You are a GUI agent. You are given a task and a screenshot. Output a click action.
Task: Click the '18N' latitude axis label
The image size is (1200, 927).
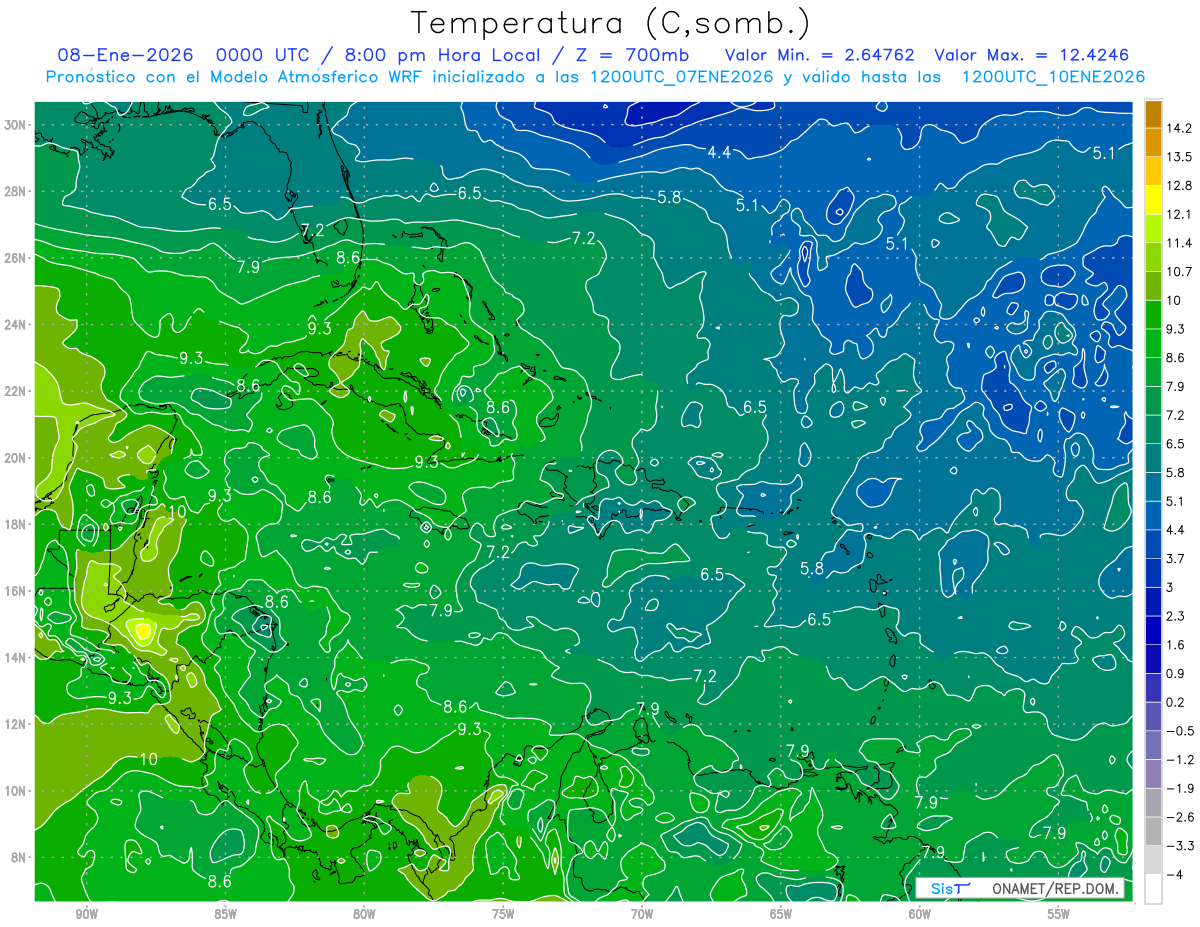[14, 524]
